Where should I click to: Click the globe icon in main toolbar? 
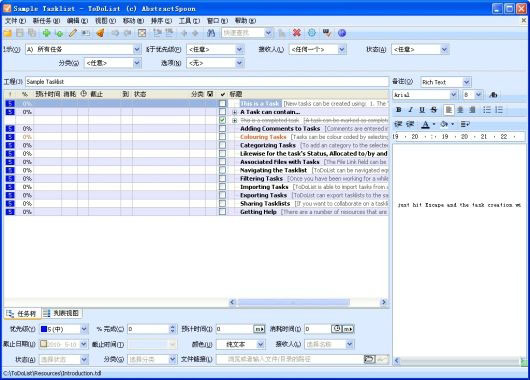(x=342, y=33)
